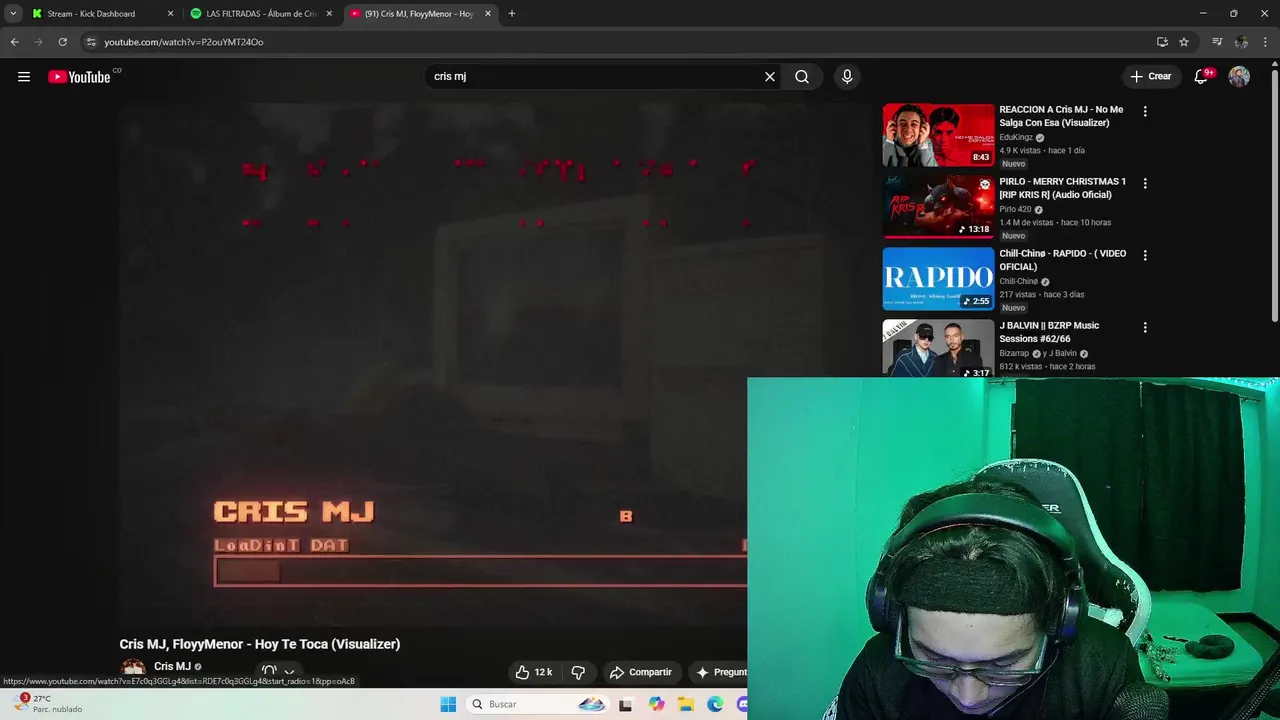Click the address bar URL
1280x720 pixels.
pyautogui.click(x=184, y=42)
